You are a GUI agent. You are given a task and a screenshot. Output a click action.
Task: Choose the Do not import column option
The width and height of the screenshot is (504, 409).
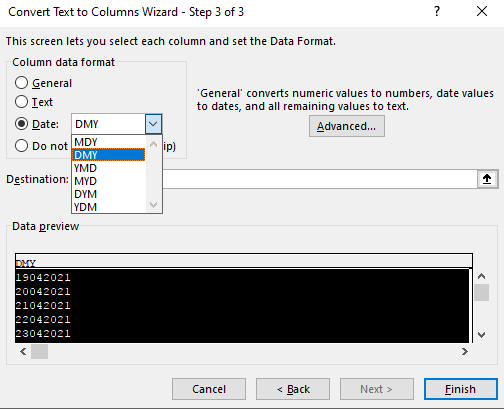click(21, 146)
